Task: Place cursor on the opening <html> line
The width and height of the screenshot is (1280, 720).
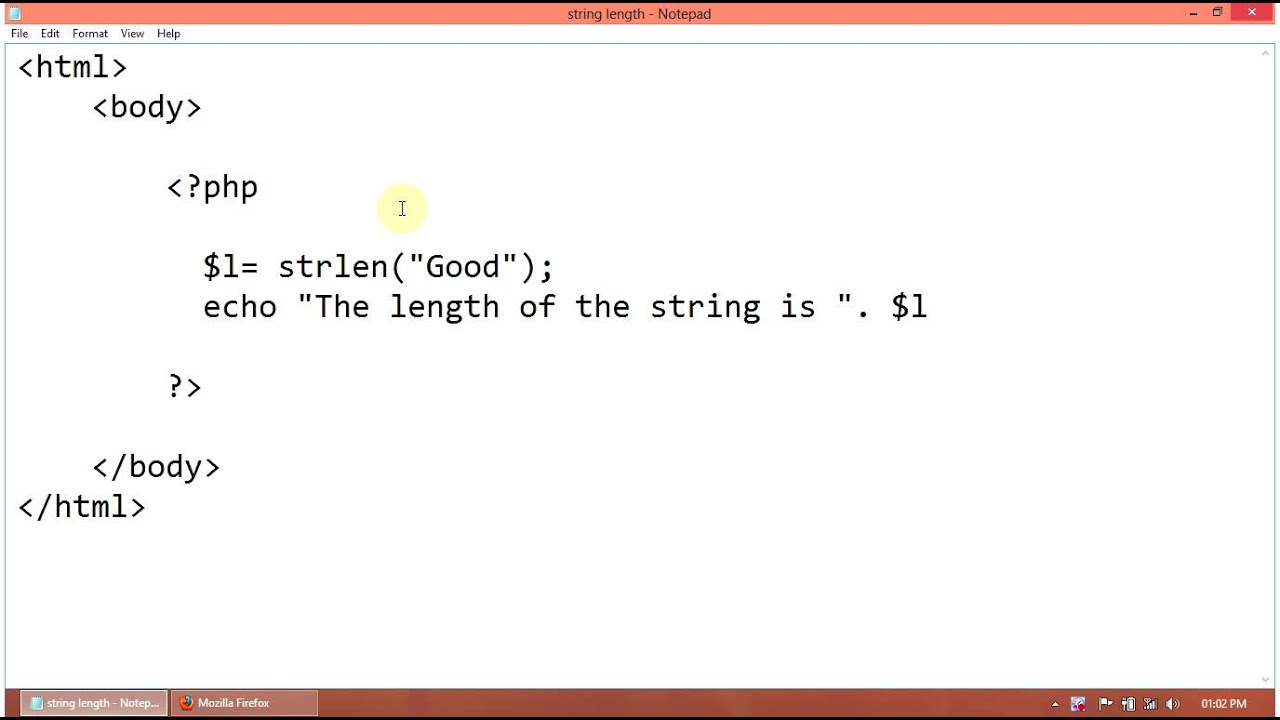Action: click(x=73, y=67)
